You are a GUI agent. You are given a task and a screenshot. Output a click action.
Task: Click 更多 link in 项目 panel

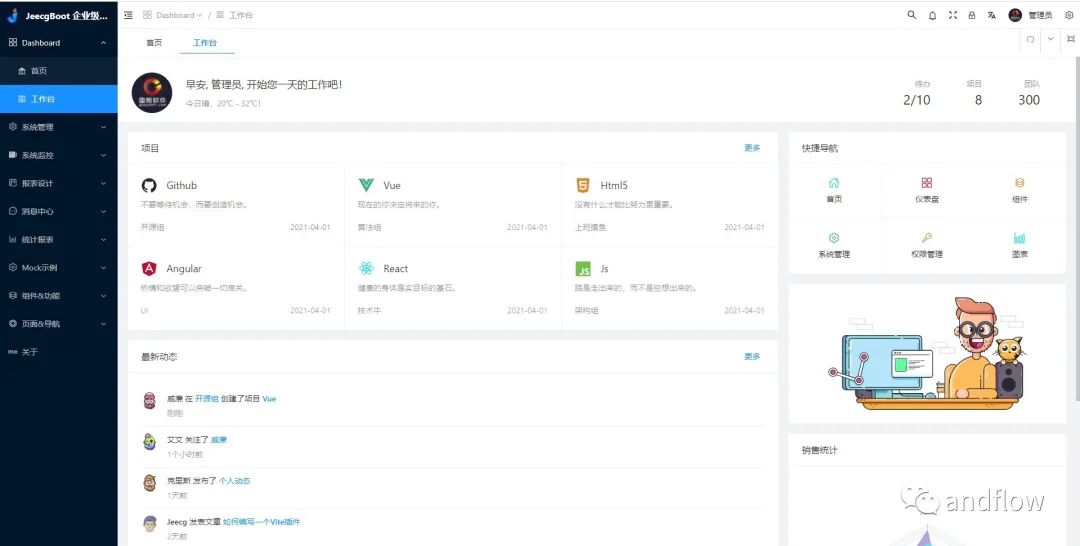click(x=752, y=148)
